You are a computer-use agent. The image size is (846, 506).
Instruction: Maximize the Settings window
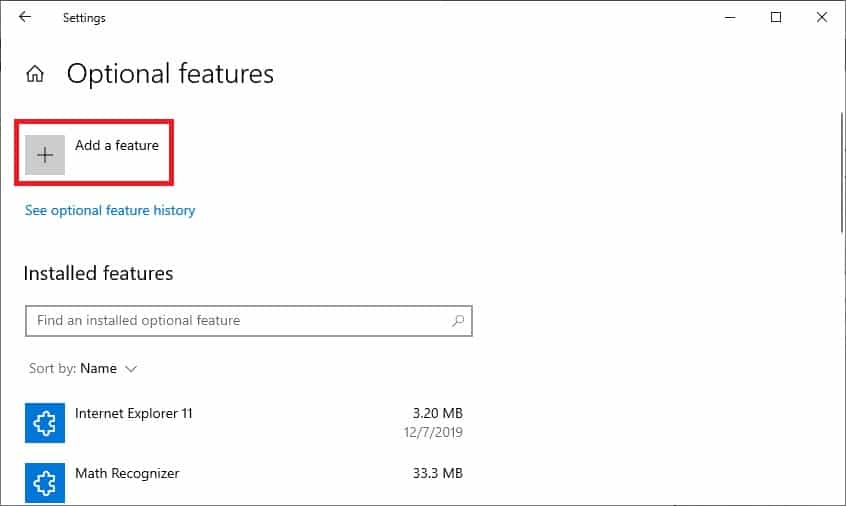coord(776,17)
